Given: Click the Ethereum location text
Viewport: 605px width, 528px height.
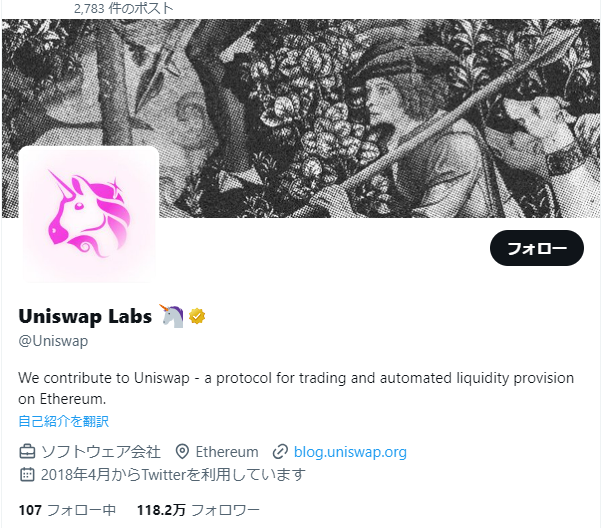Looking at the screenshot, I should tap(227, 452).
